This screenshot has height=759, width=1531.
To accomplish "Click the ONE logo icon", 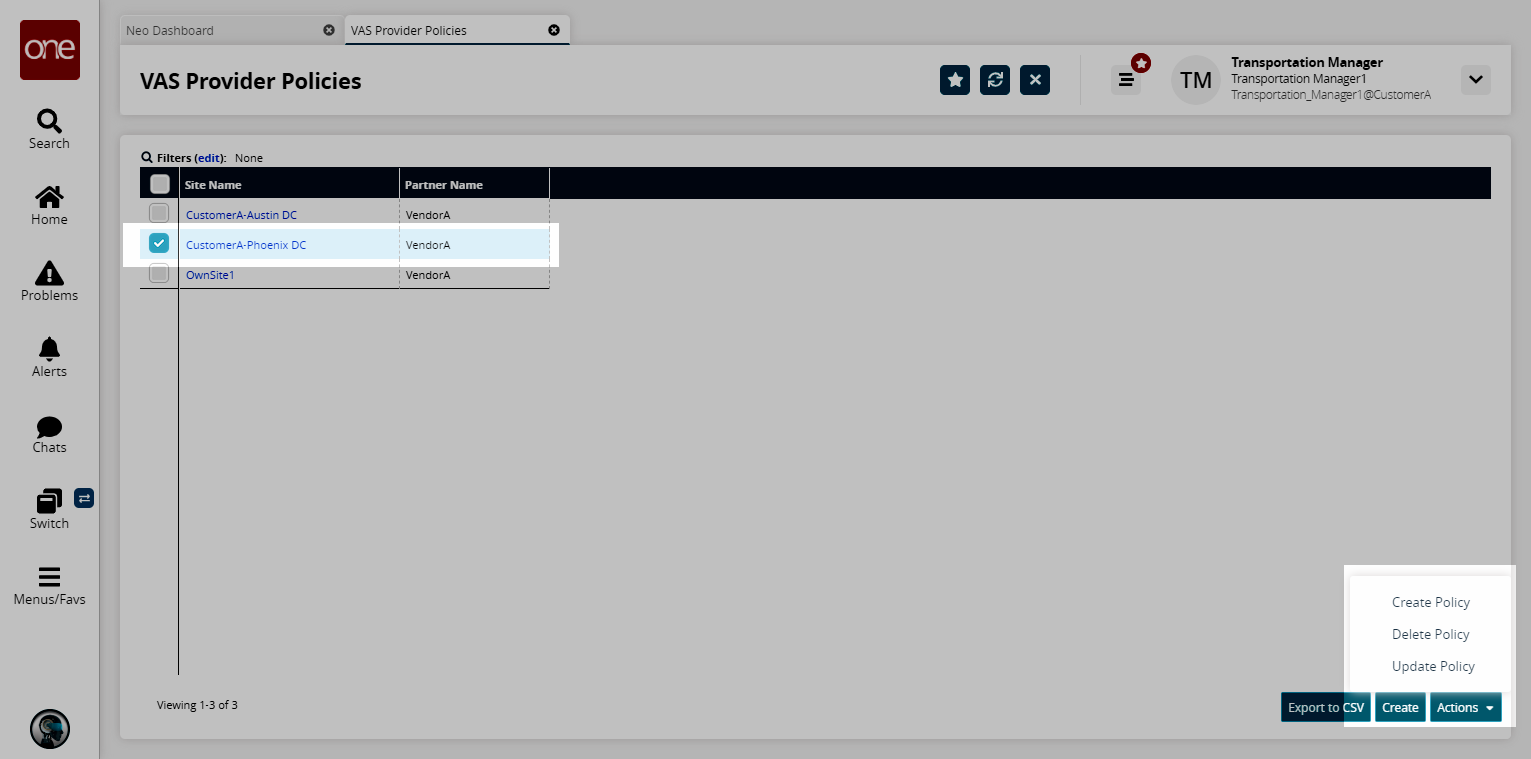I will 50,50.
